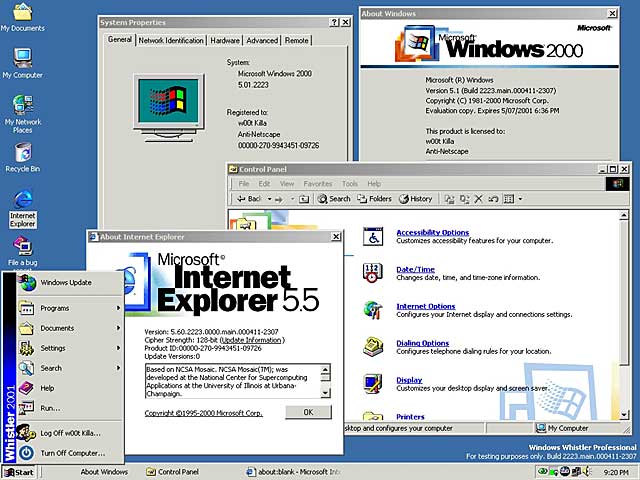Viewport: 640px width, 480px height.
Task: Click the help question mark in System Properties
Action: tap(334, 22)
